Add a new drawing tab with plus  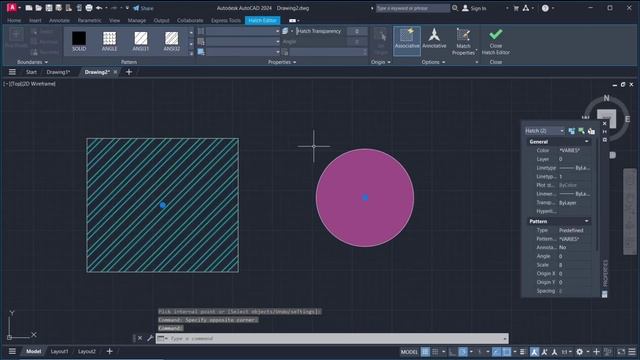tap(129, 72)
